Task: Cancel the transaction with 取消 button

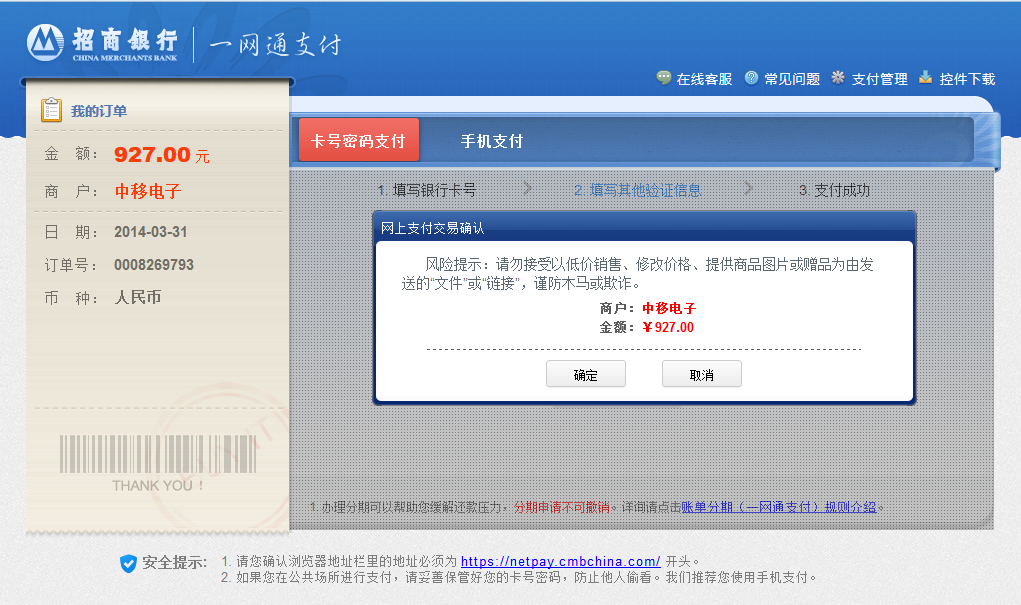Action: coord(701,374)
